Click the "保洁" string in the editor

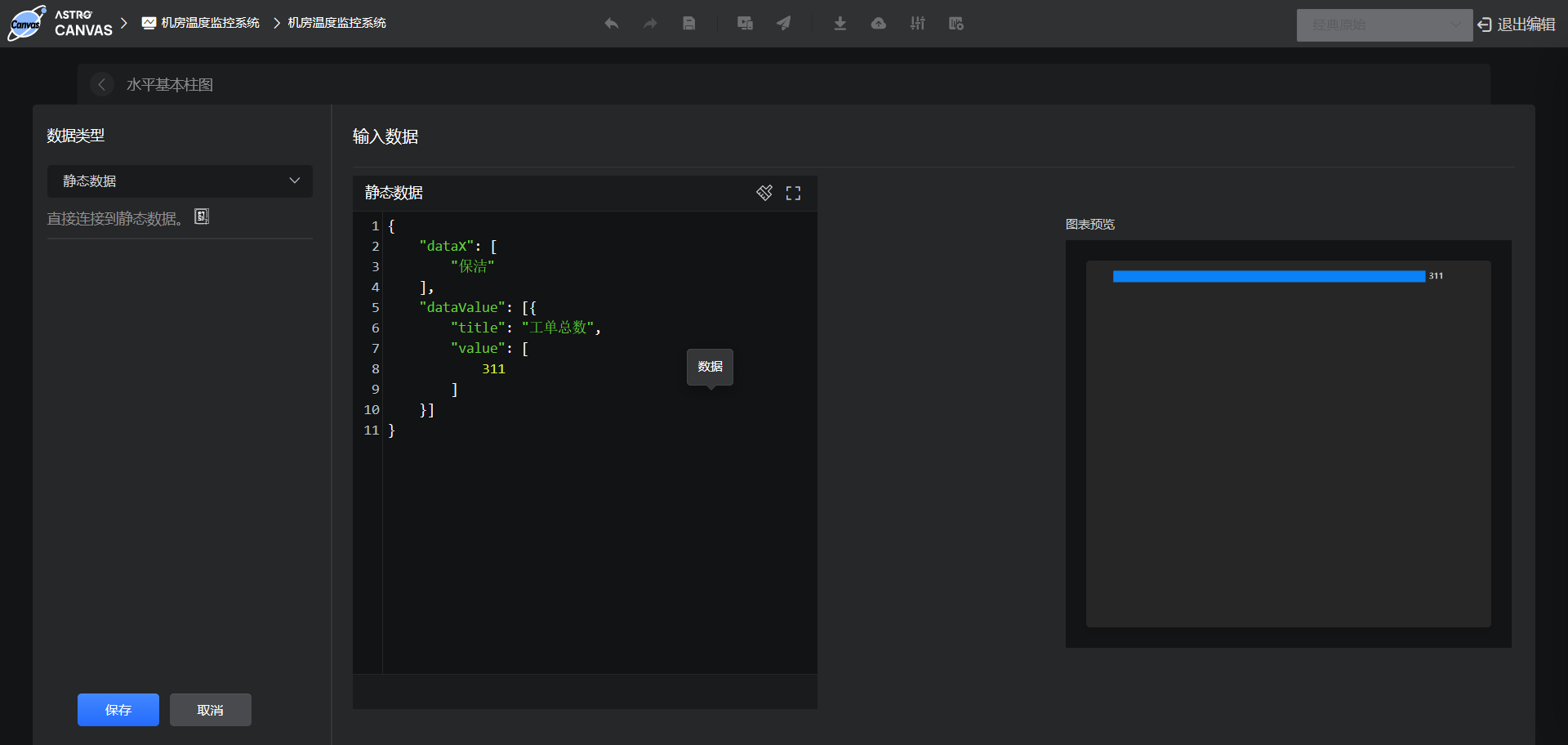(473, 267)
